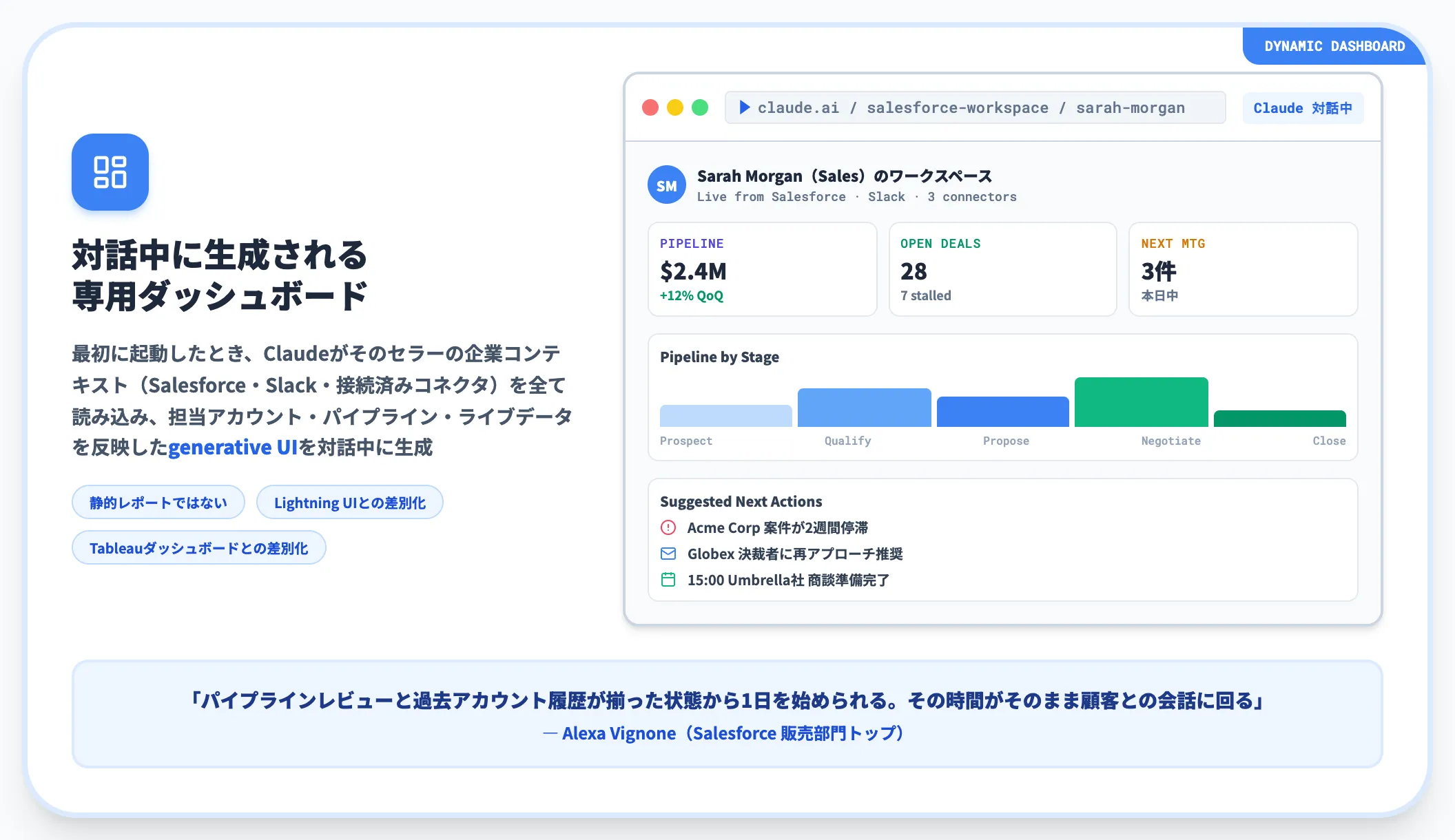Click the calendar icon beside 15:00 Umbrella

(668, 580)
